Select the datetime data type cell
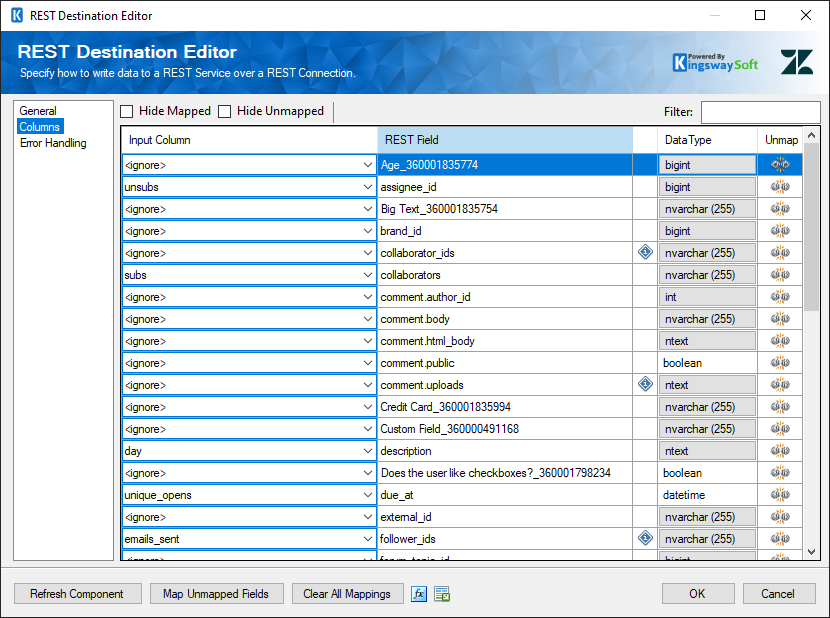The width and height of the screenshot is (830, 618). click(708, 495)
